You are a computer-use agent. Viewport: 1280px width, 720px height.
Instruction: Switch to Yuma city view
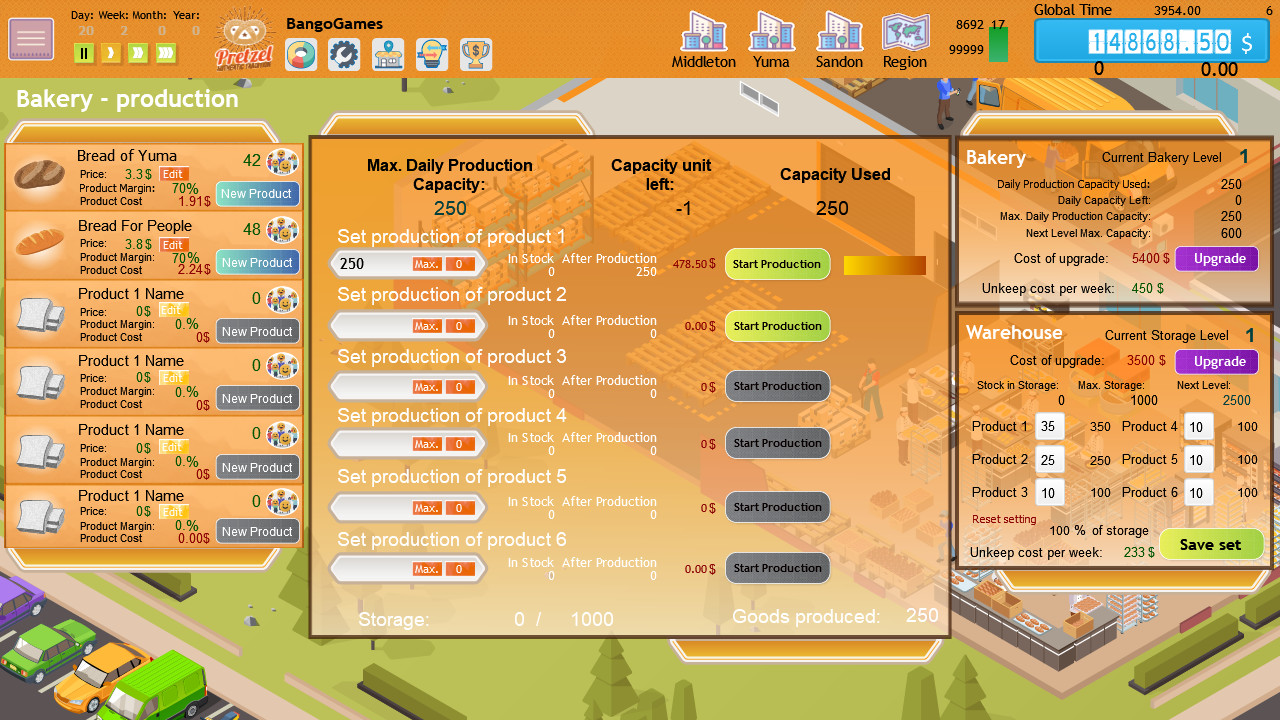[771, 40]
